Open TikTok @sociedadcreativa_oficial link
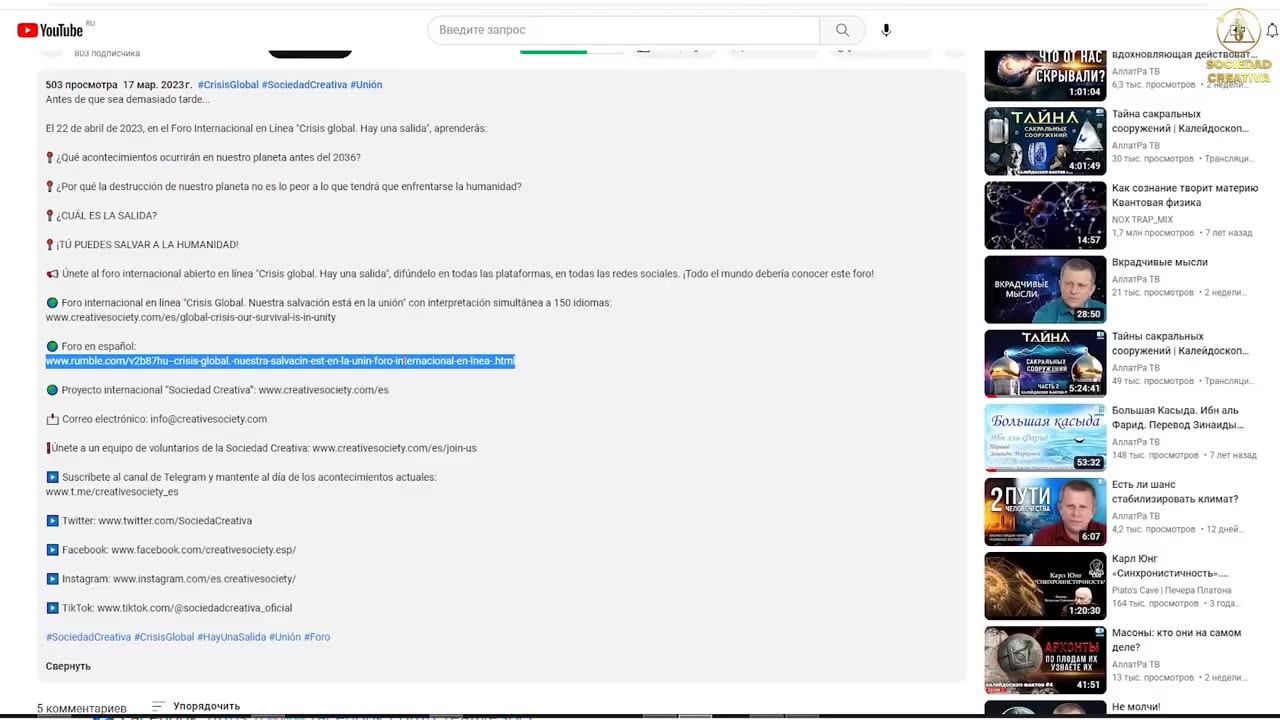 click(x=194, y=608)
